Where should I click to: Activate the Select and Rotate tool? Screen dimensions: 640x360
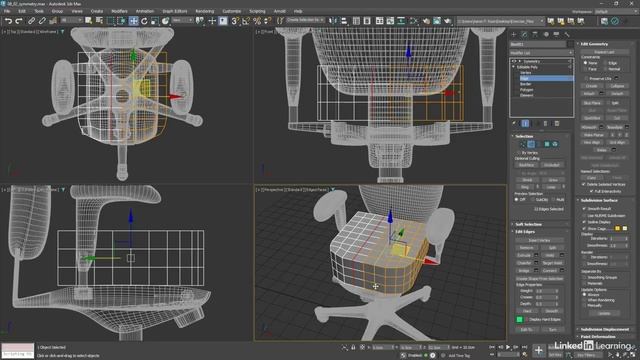(x=144, y=21)
